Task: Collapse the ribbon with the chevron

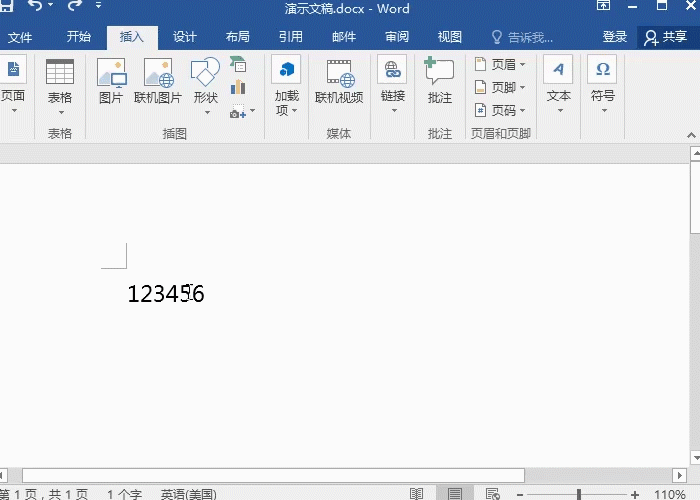Action: coord(691,135)
